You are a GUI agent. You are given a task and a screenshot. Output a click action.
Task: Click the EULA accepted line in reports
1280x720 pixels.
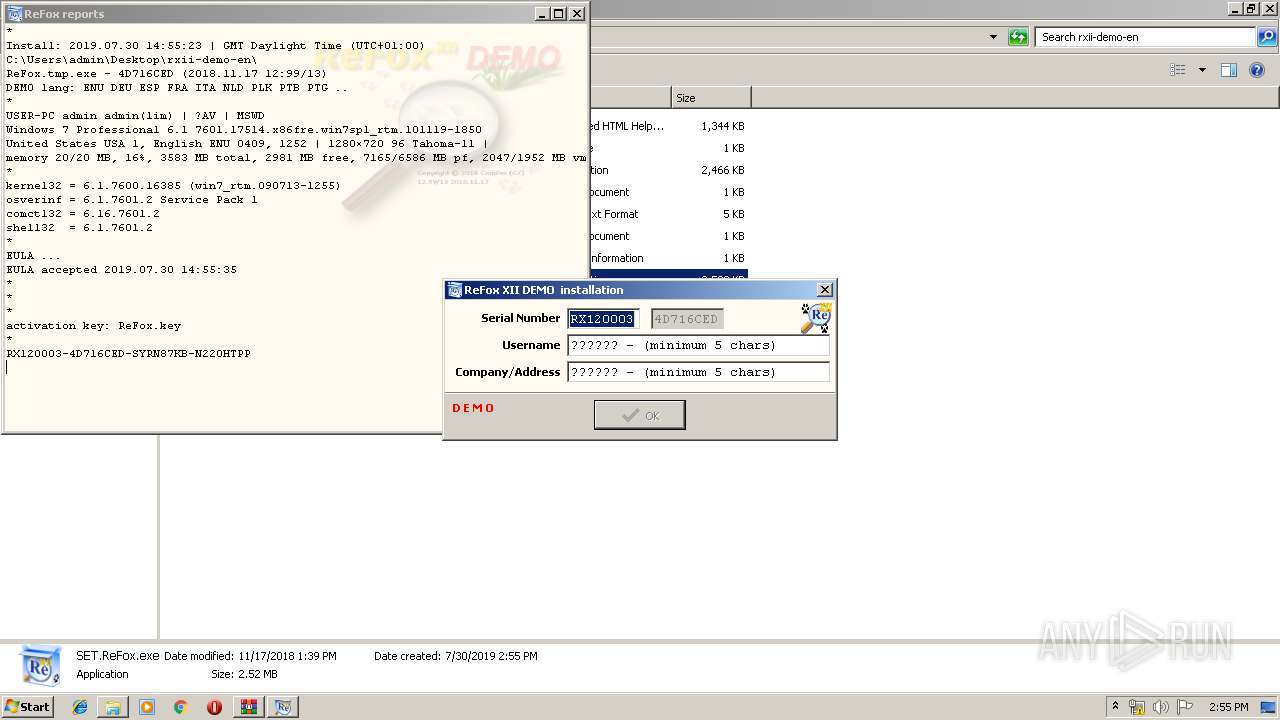point(121,270)
